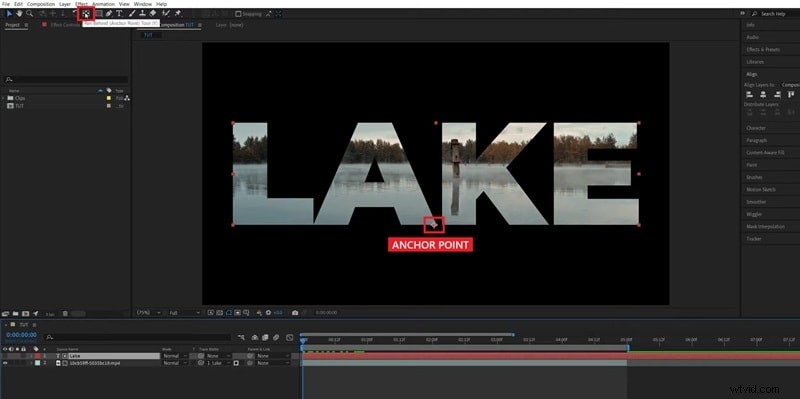Click the Align Right icon
Screen dimensions: 800x399
pos(777,94)
